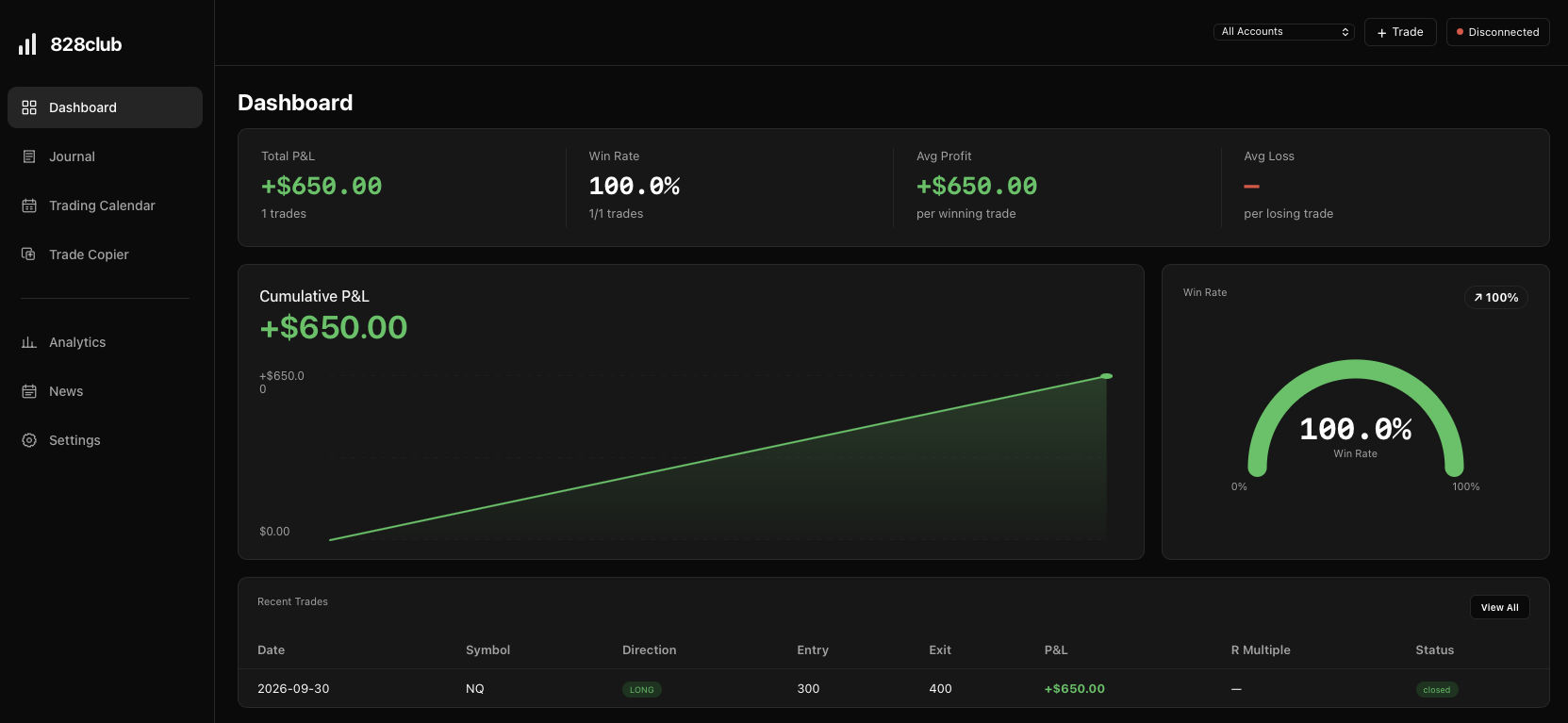
Task: Click the Disconnected status button
Action: [1498, 32]
